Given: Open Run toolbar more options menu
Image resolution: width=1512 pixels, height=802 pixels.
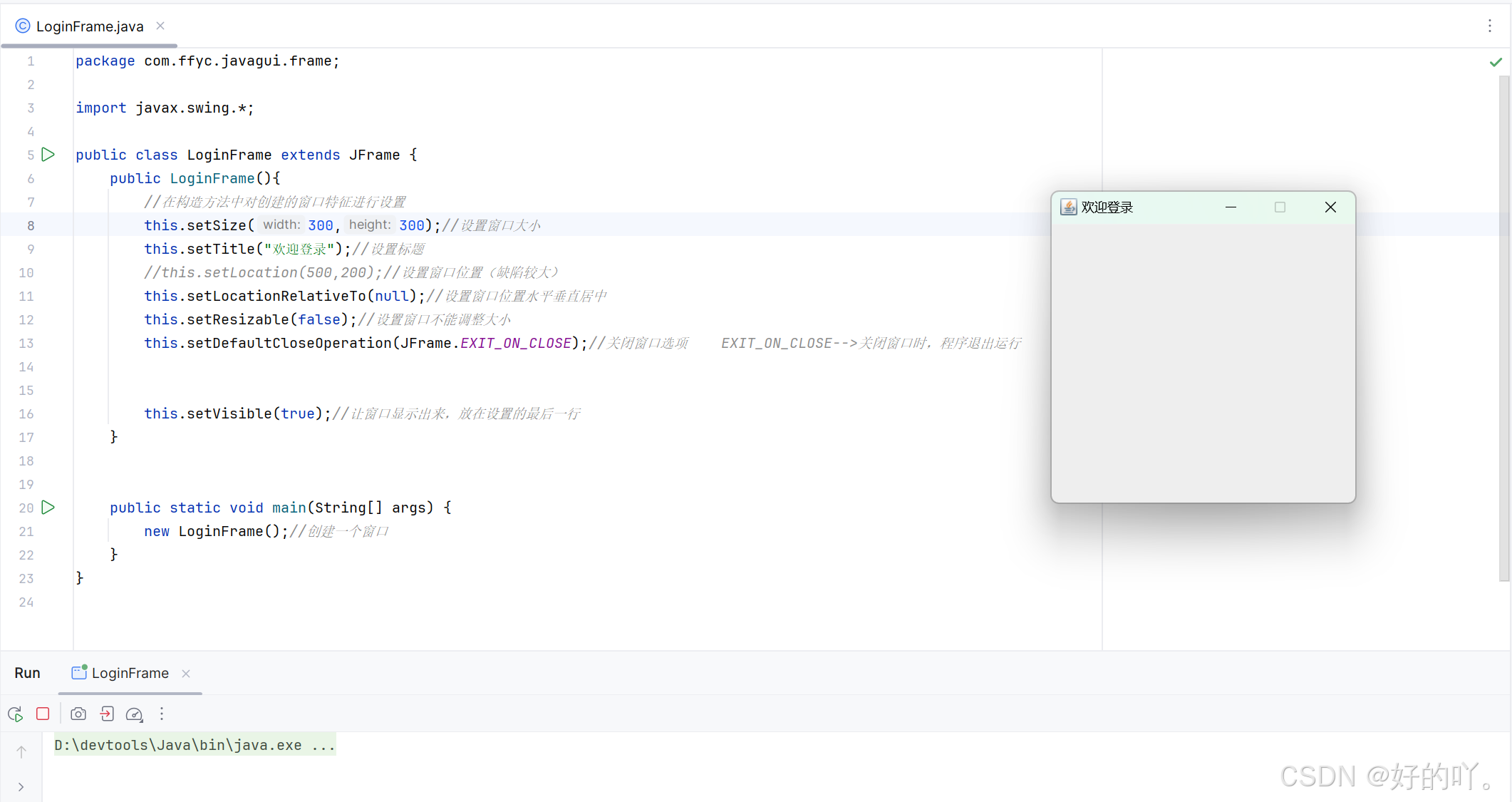Looking at the screenshot, I should [x=162, y=714].
